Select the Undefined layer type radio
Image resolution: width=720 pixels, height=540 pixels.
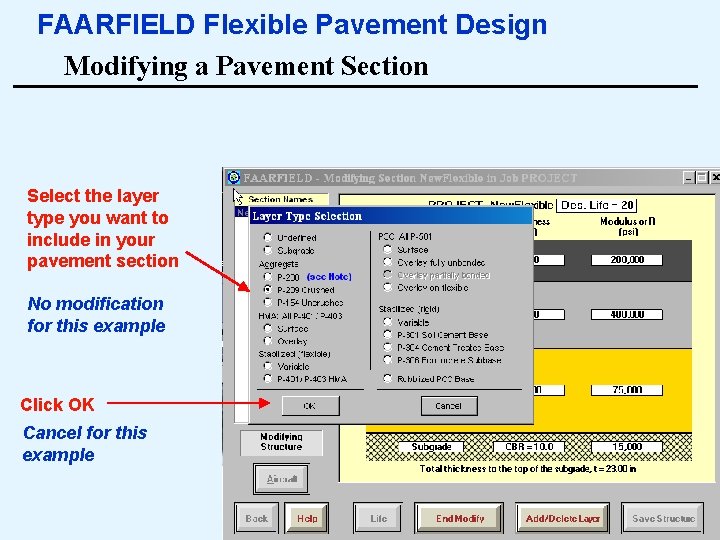pos(268,237)
